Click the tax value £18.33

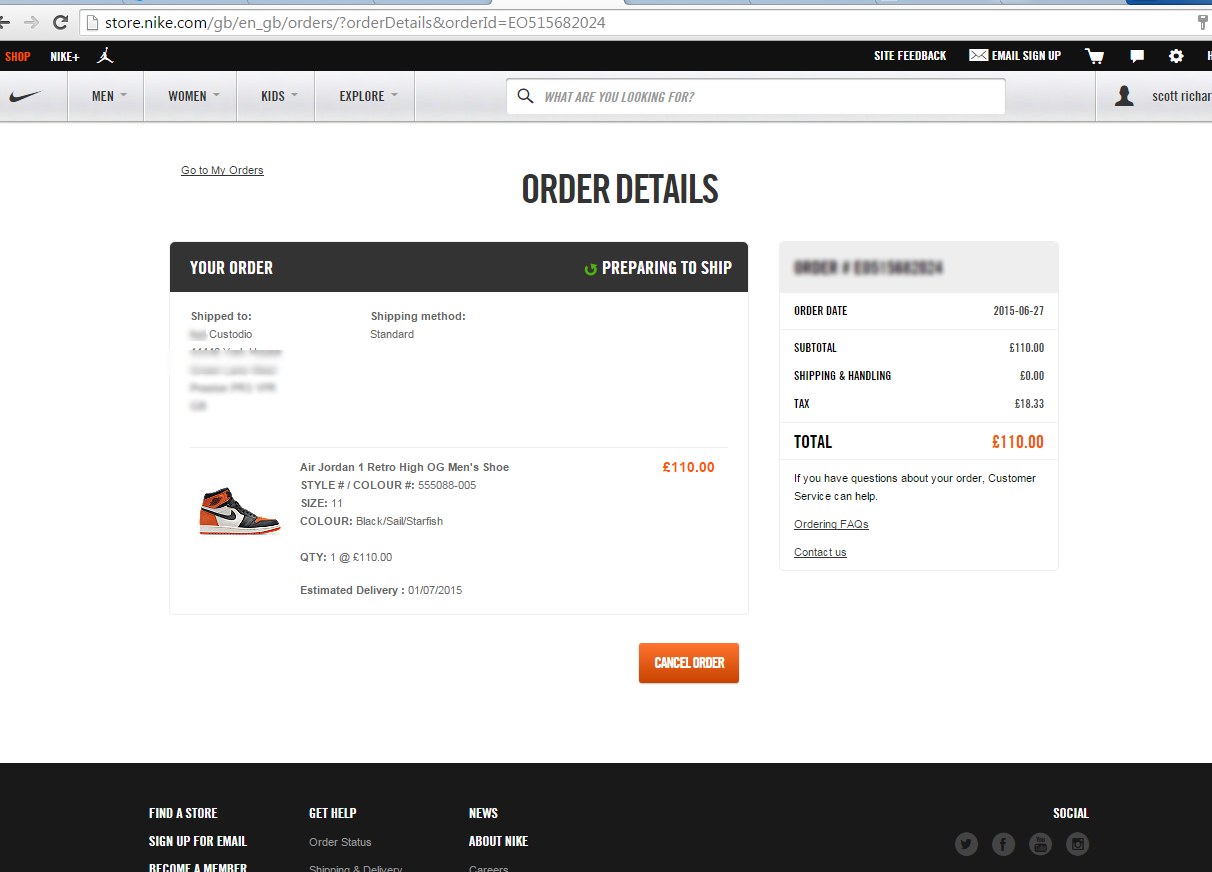pos(1029,404)
